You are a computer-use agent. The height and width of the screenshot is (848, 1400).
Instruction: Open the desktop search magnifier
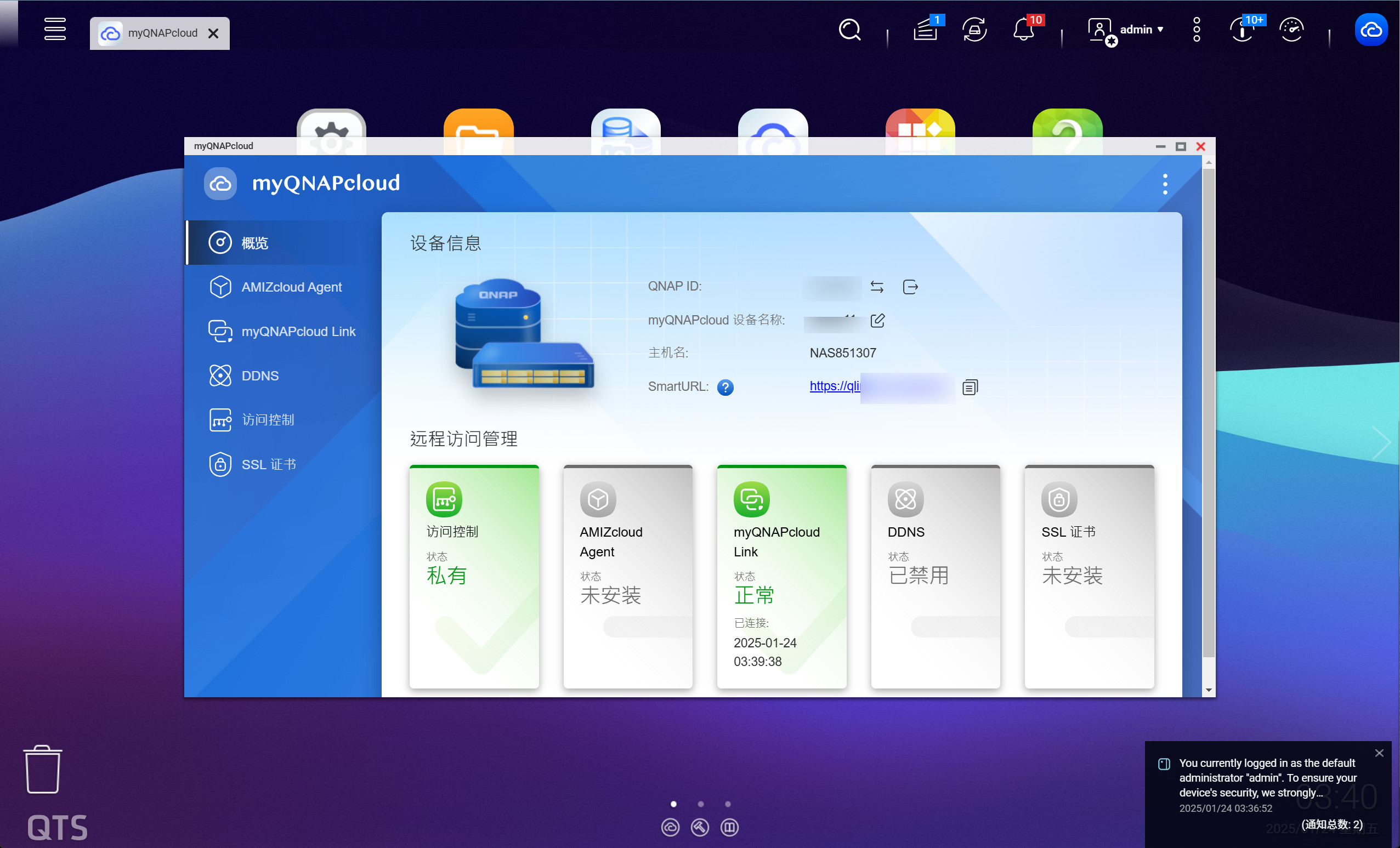tap(849, 30)
